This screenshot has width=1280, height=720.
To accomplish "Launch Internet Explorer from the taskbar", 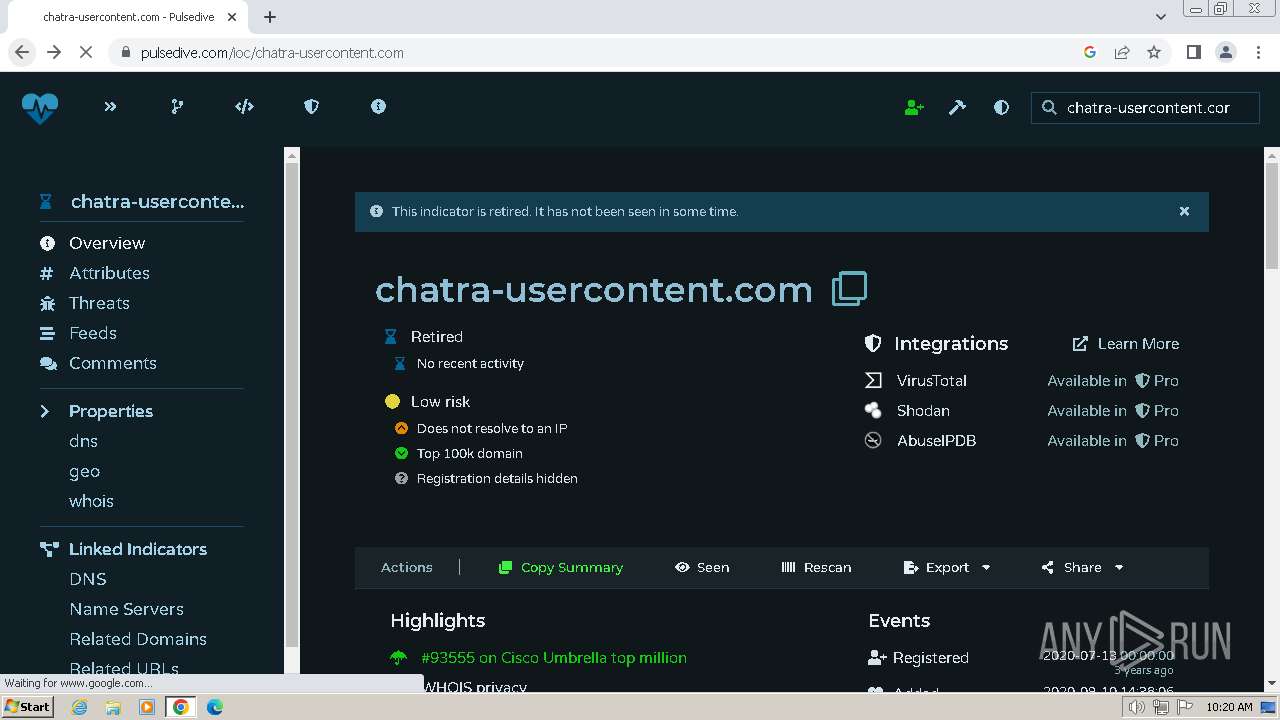I will (80, 707).
